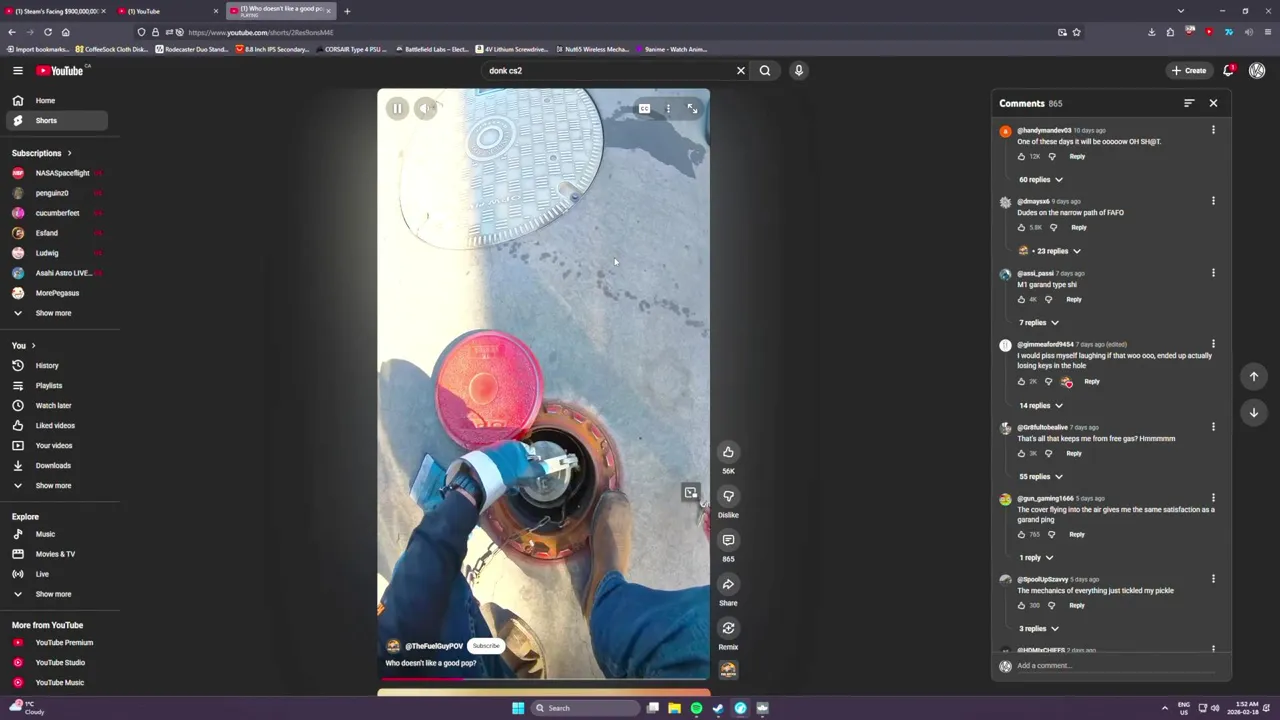Image resolution: width=1280 pixels, height=720 pixels.
Task: Click the Create button
Action: pyautogui.click(x=1189, y=70)
